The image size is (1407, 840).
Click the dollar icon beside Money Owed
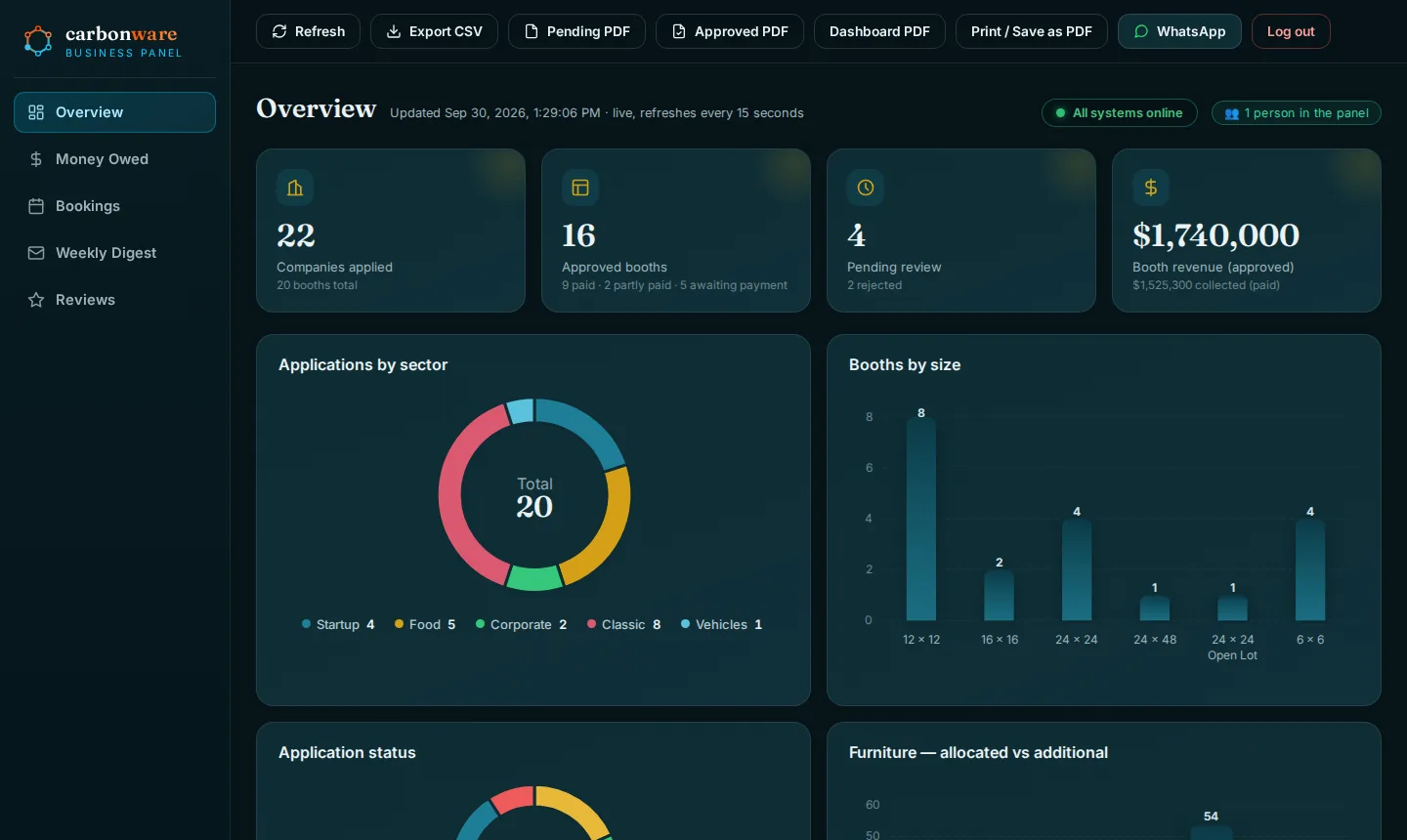click(36, 159)
